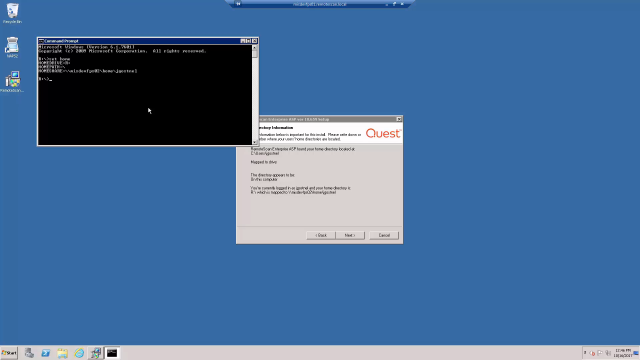640x360 pixels.
Task: Click the Quest logo in the setup dialog
Action: coord(383,133)
